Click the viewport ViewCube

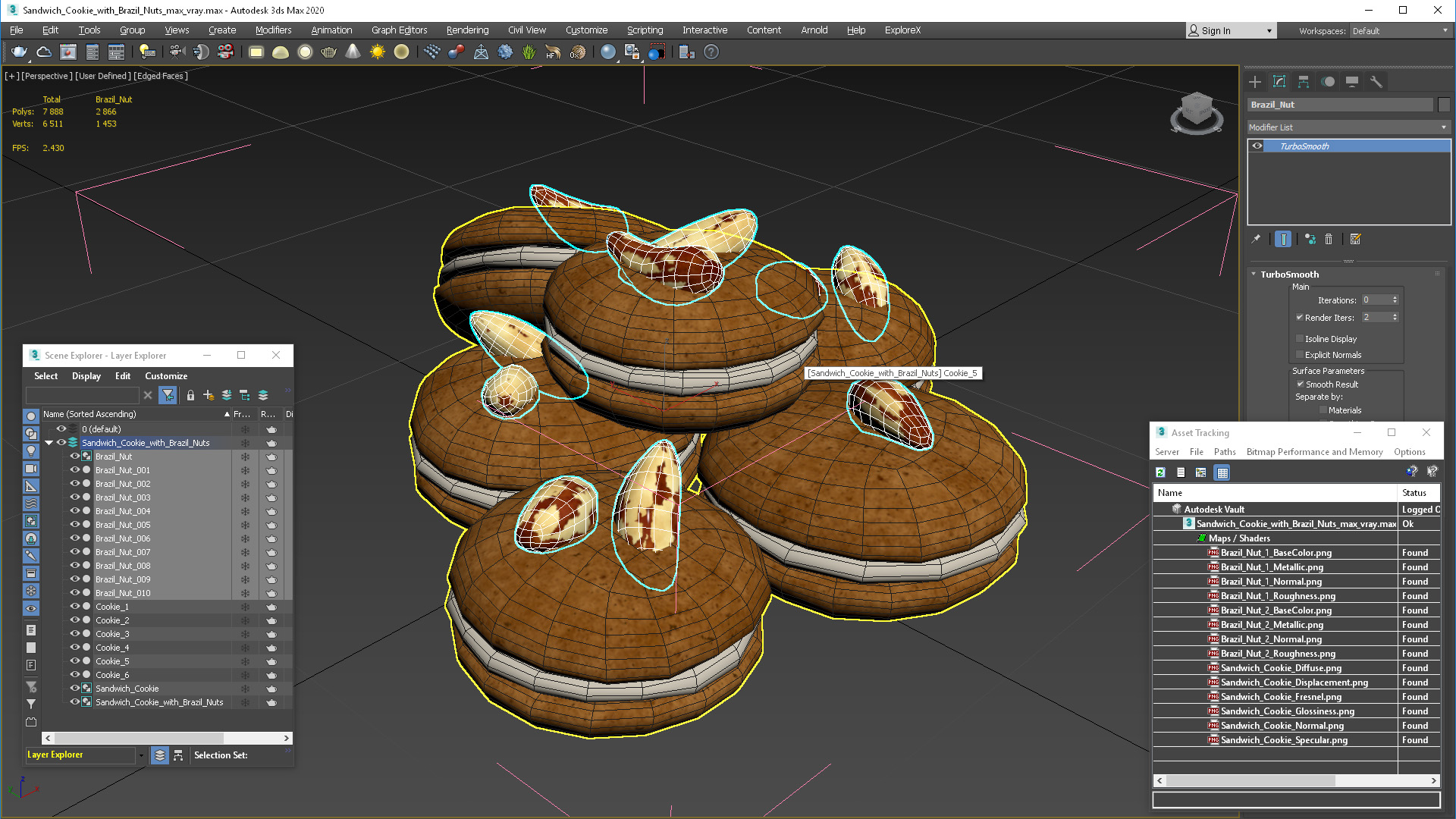click(x=1197, y=112)
